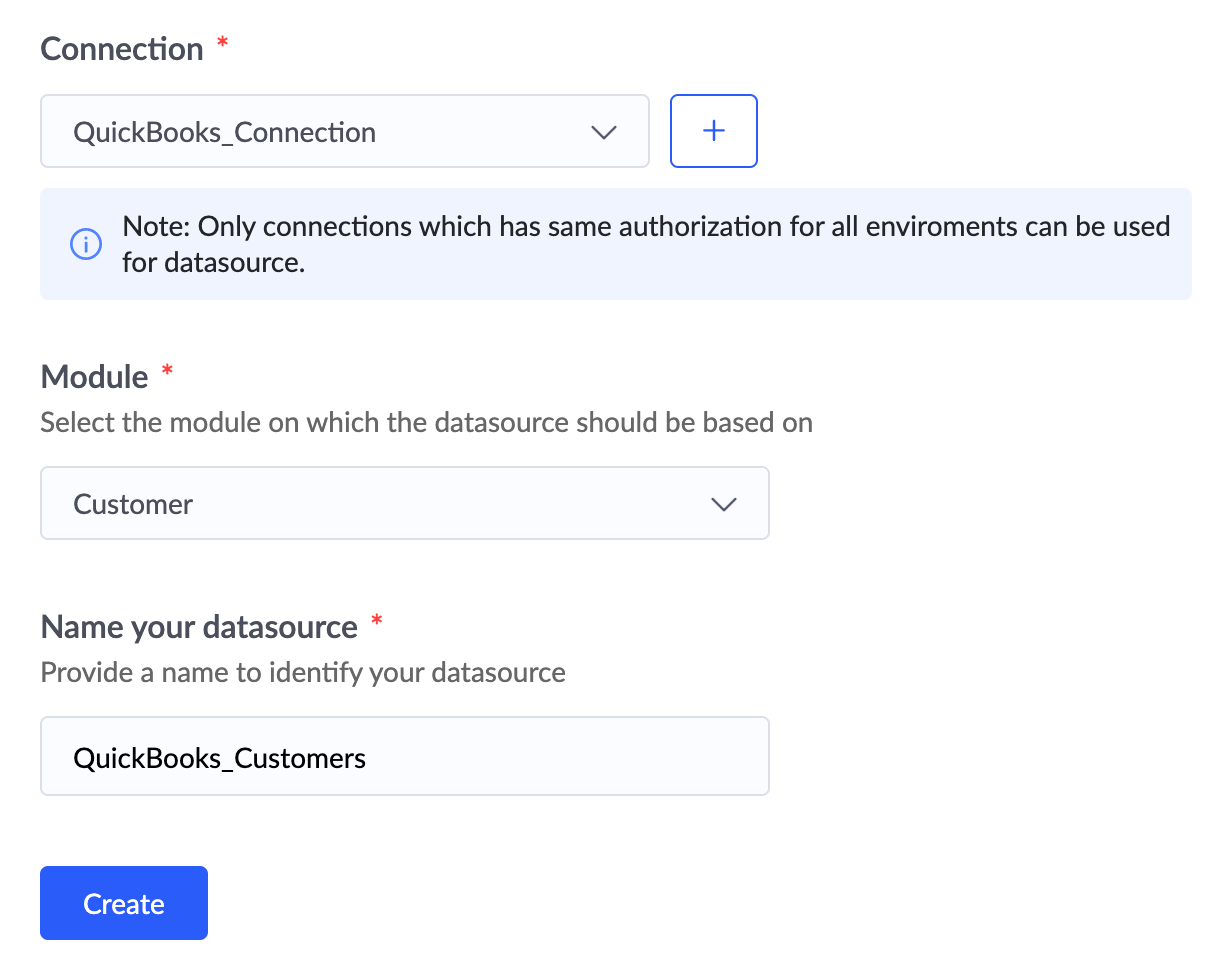Click the Module field label
The width and height of the screenshot is (1212, 972).
[94, 377]
